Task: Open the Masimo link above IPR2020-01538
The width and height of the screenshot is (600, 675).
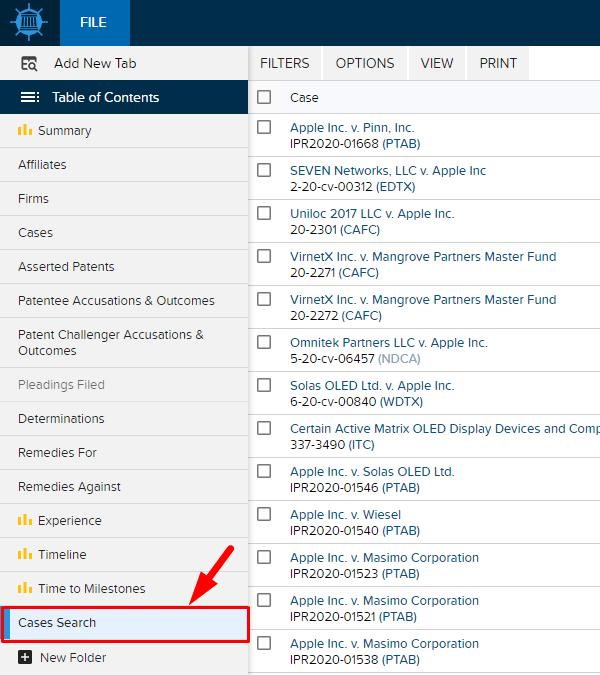Action: (x=384, y=644)
